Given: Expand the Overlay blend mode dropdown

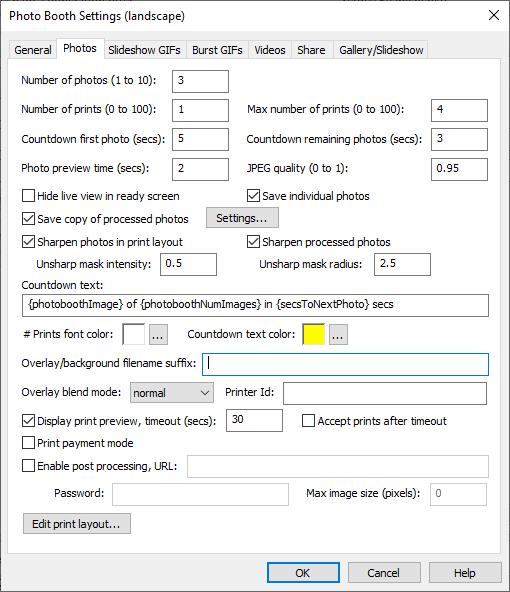Looking at the screenshot, I should point(172,393).
